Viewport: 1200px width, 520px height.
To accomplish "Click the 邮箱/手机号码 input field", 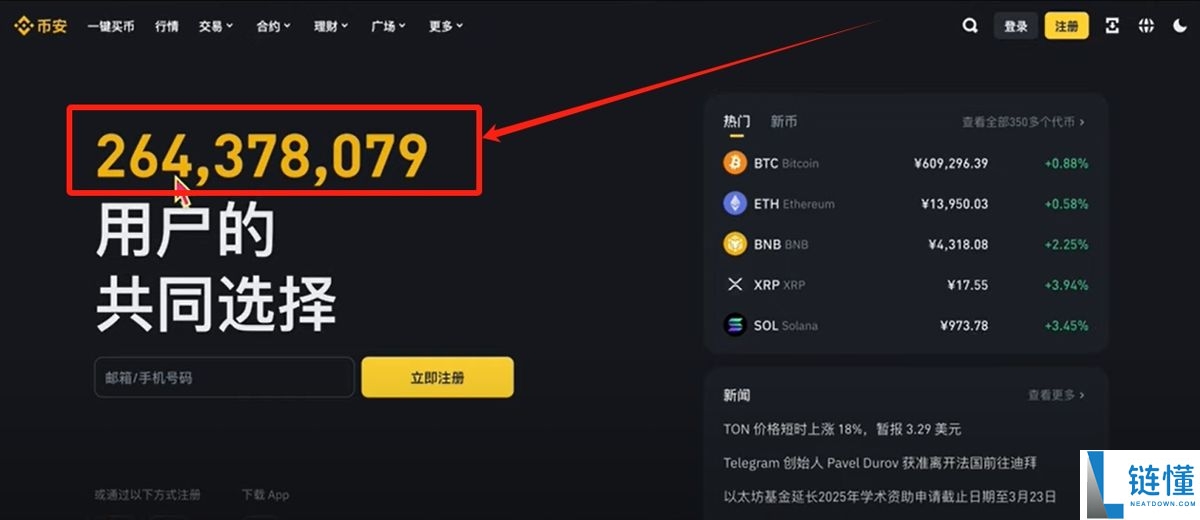I will click(x=224, y=378).
